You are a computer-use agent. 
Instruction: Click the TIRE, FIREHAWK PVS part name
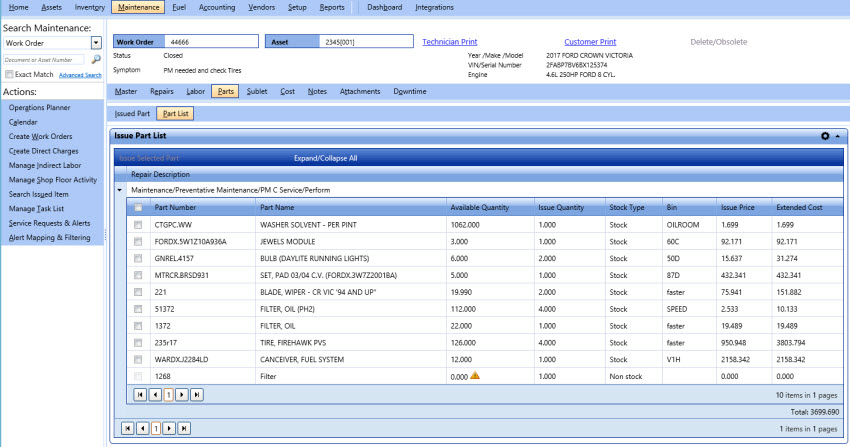tap(293, 342)
